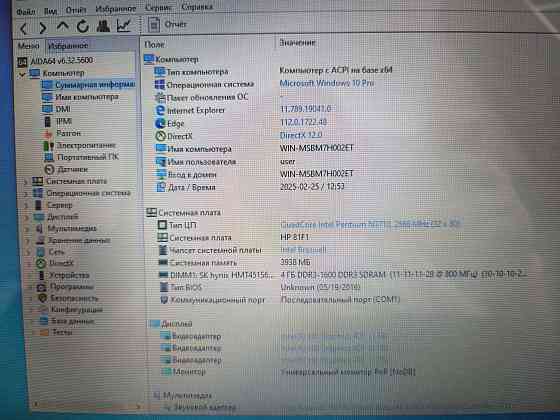Viewport: 560px width, 420px height.
Task: Click Тип BIOS chip icon
Action: coord(164,287)
